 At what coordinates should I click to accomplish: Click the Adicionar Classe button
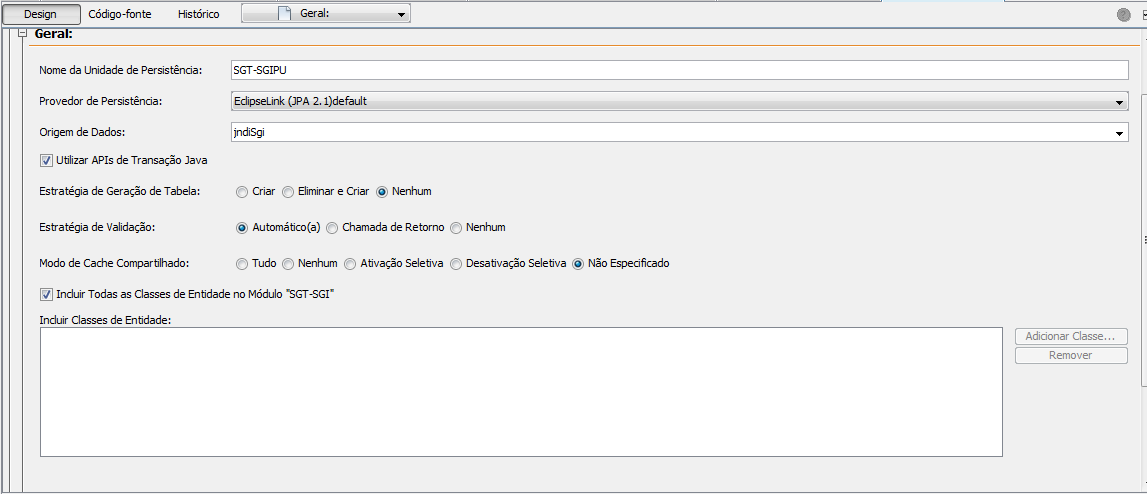(1071, 337)
